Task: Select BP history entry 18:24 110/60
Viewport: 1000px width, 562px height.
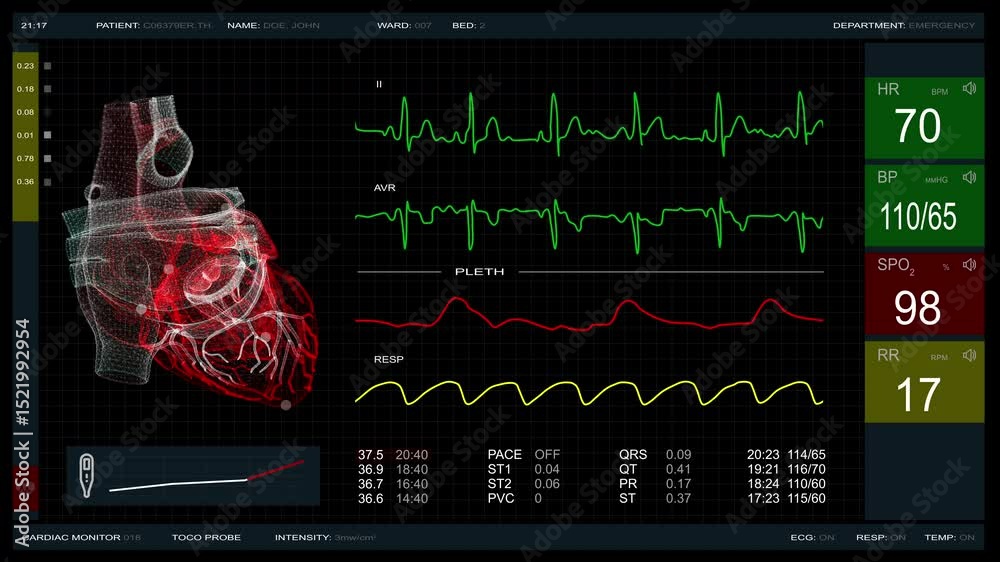Action: click(786, 484)
